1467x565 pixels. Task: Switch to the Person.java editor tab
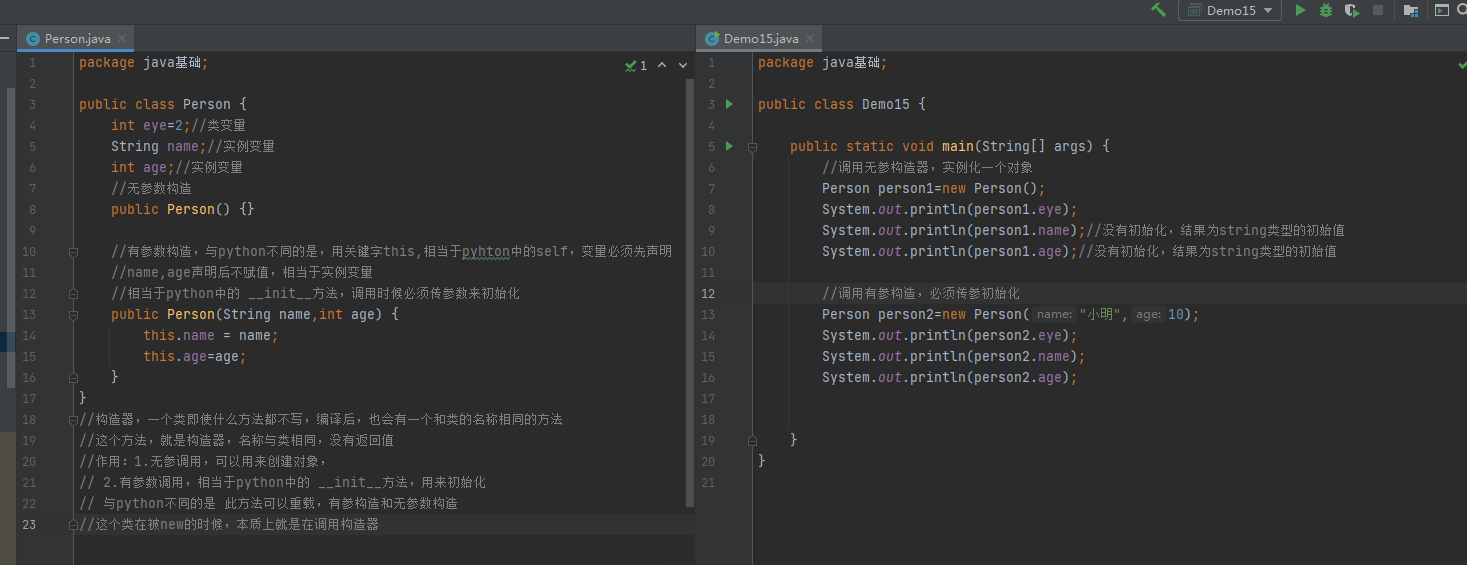click(77, 39)
